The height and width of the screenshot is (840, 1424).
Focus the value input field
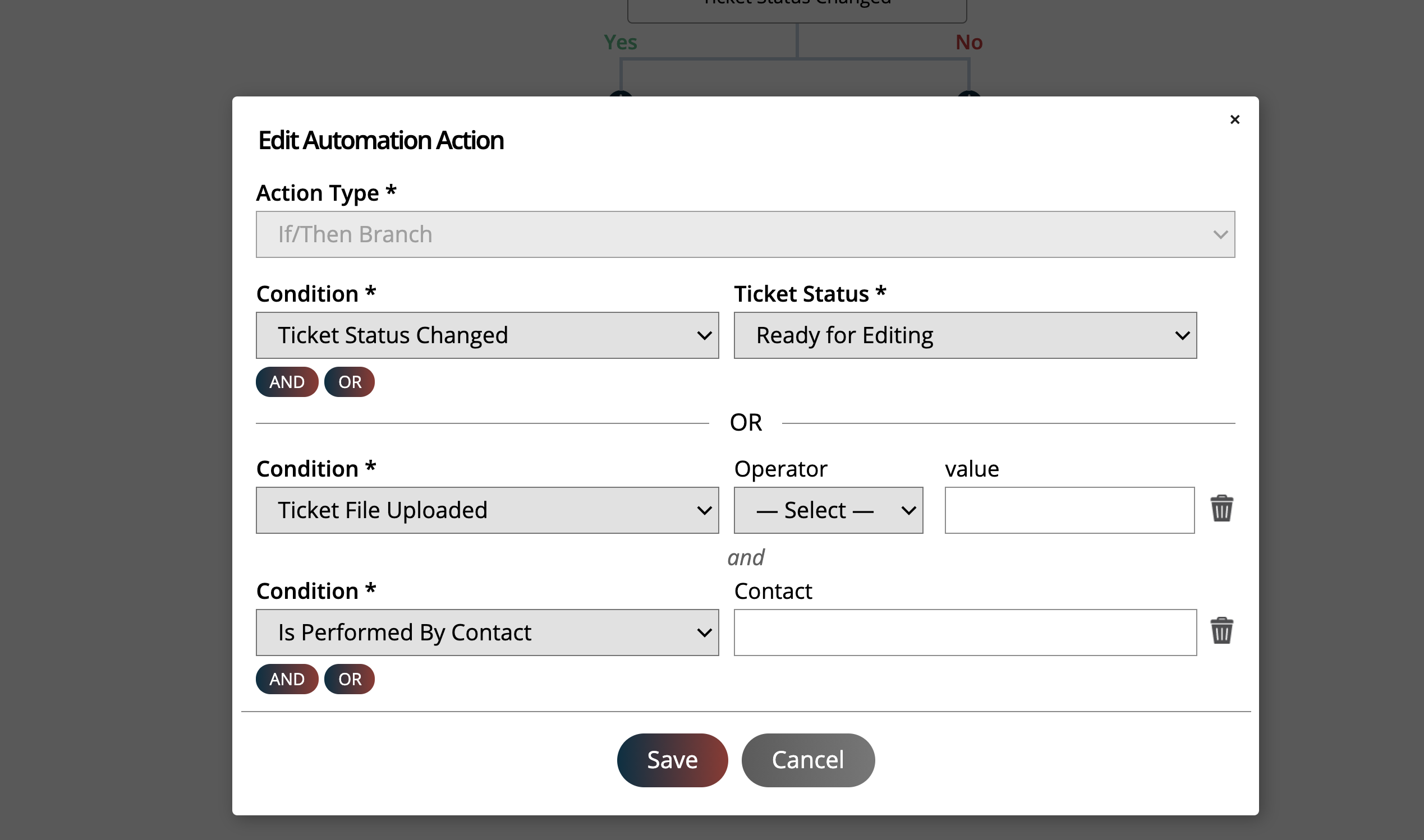click(x=1069, y=510)
